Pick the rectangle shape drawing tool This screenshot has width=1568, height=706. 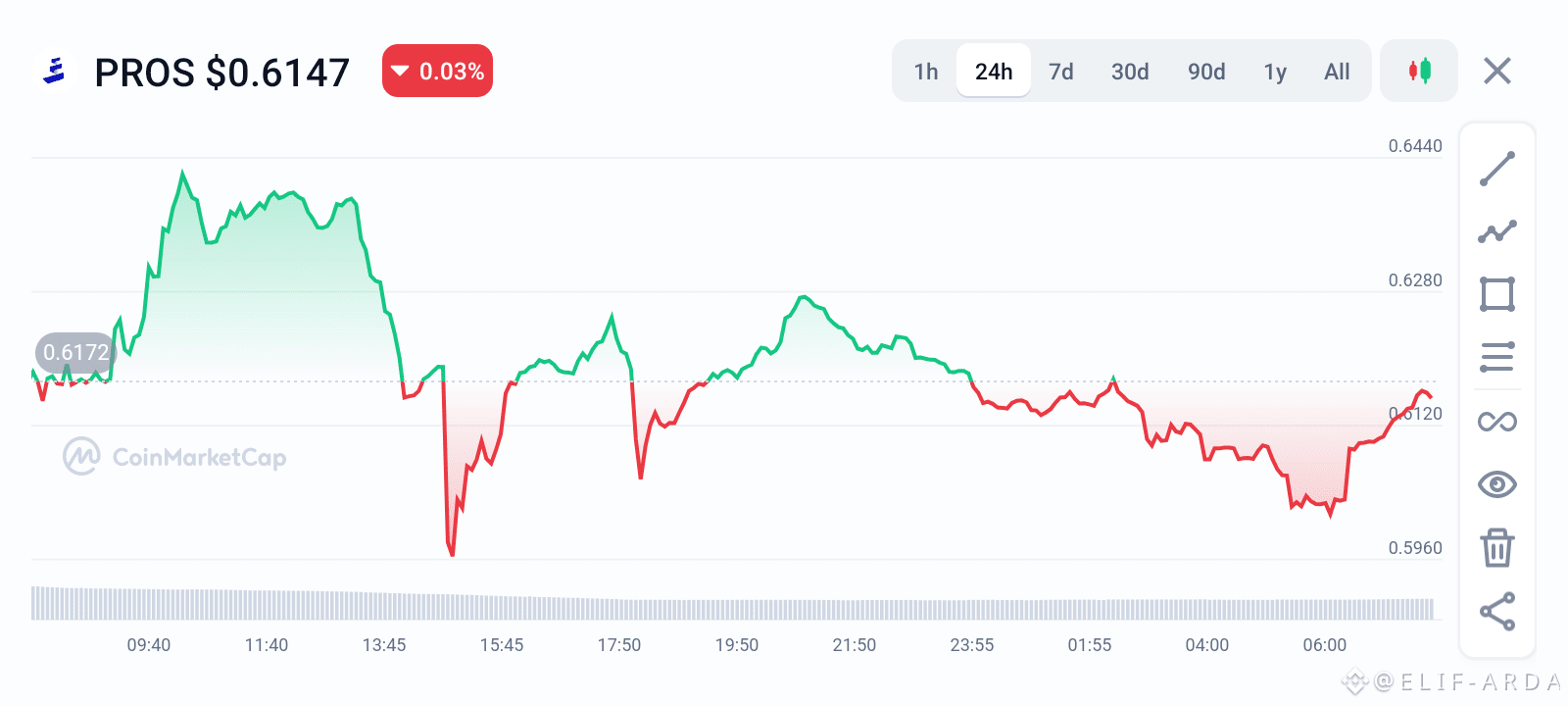[x=1497, y=294]
